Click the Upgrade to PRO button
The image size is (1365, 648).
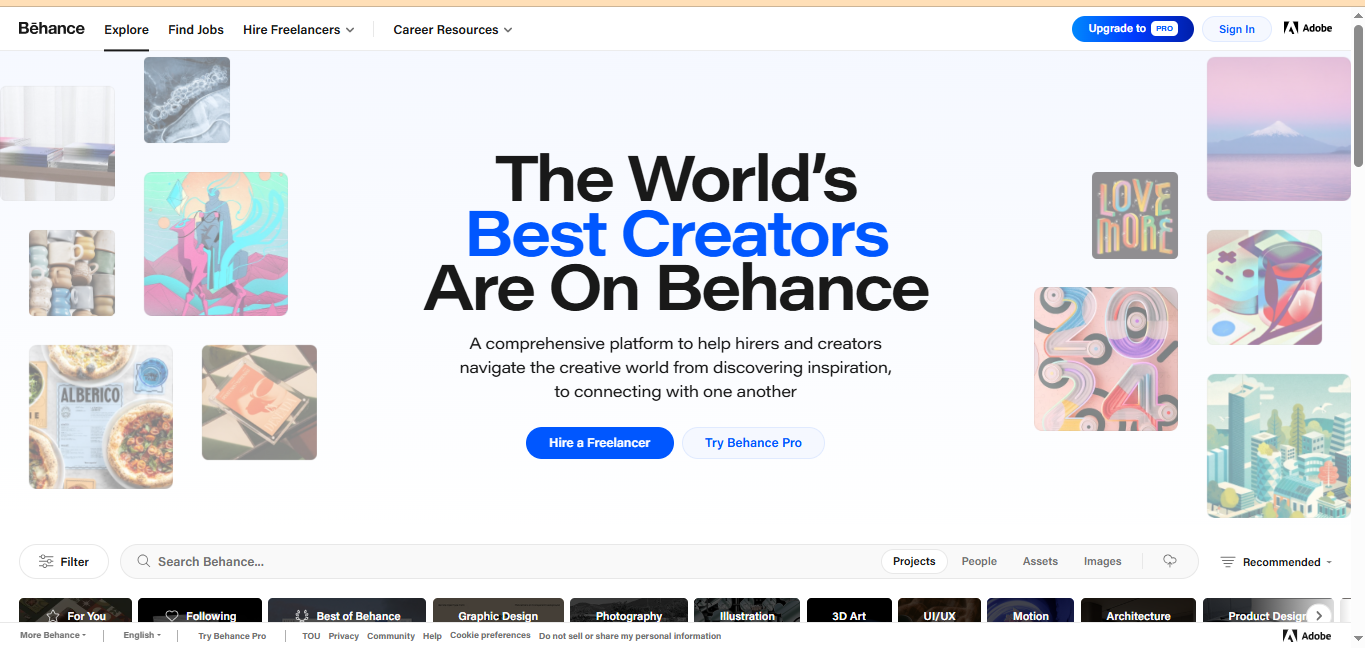click(1133, 29)
